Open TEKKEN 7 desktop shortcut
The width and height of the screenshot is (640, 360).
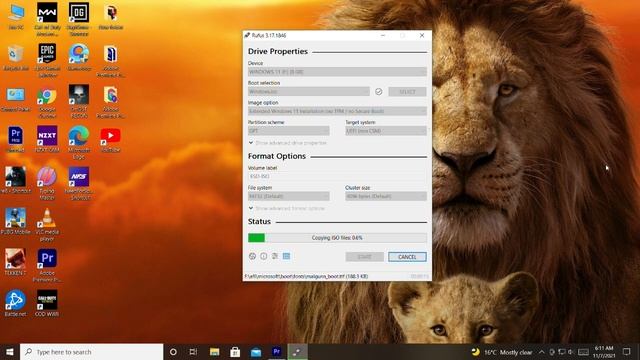tap(16, 262)
